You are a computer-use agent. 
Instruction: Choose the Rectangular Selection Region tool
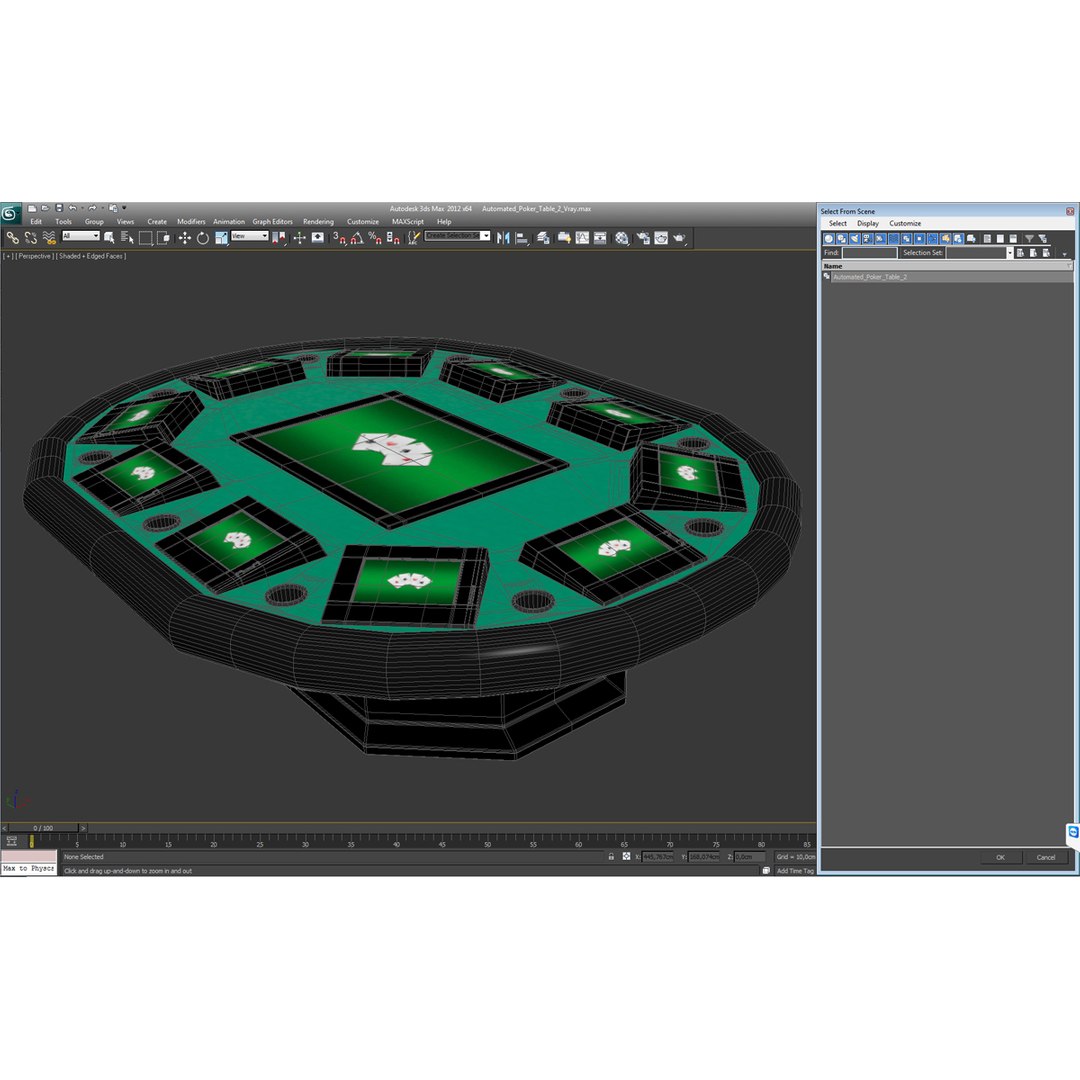pos(145,238)
